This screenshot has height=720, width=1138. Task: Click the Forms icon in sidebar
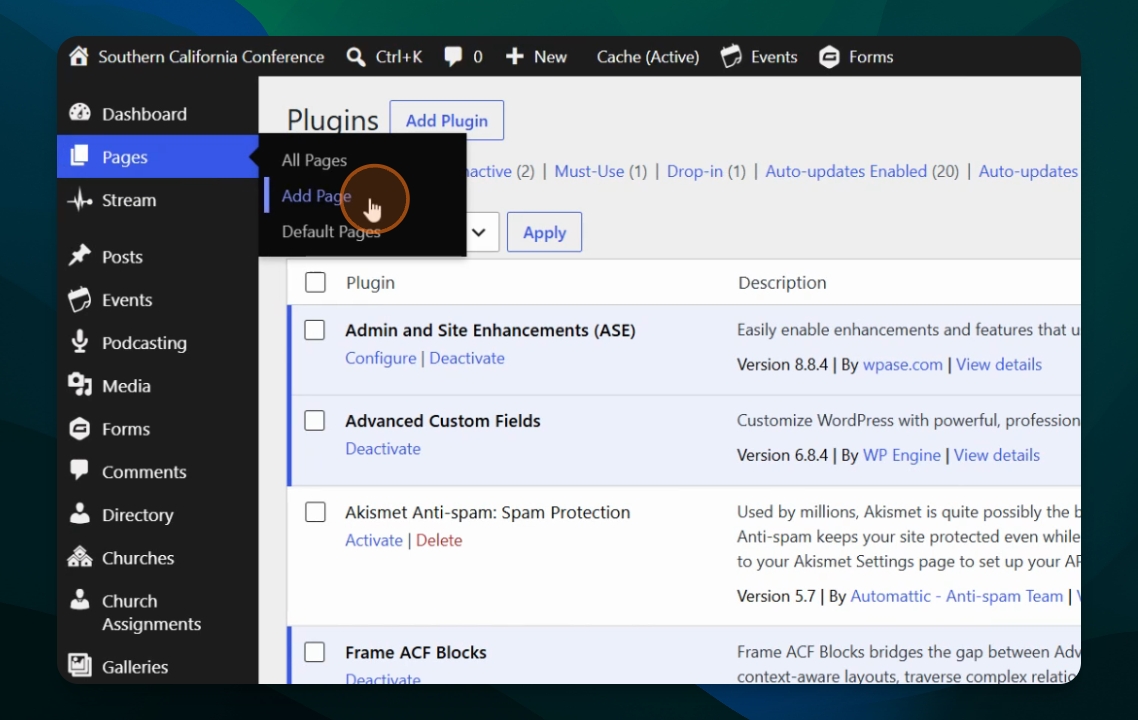click(x=80, y=428)
